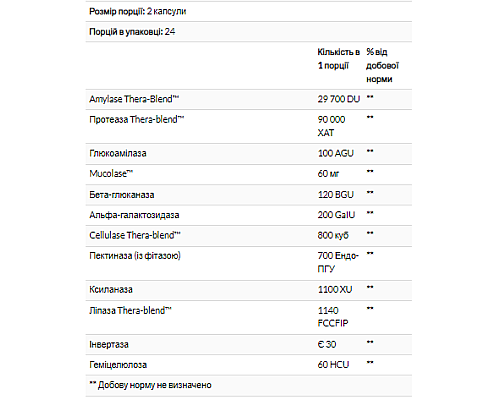Click the Ліпаза Thera-blend ingredient name
The height and width of the screenshot is (400, 500).
point(130,311)
